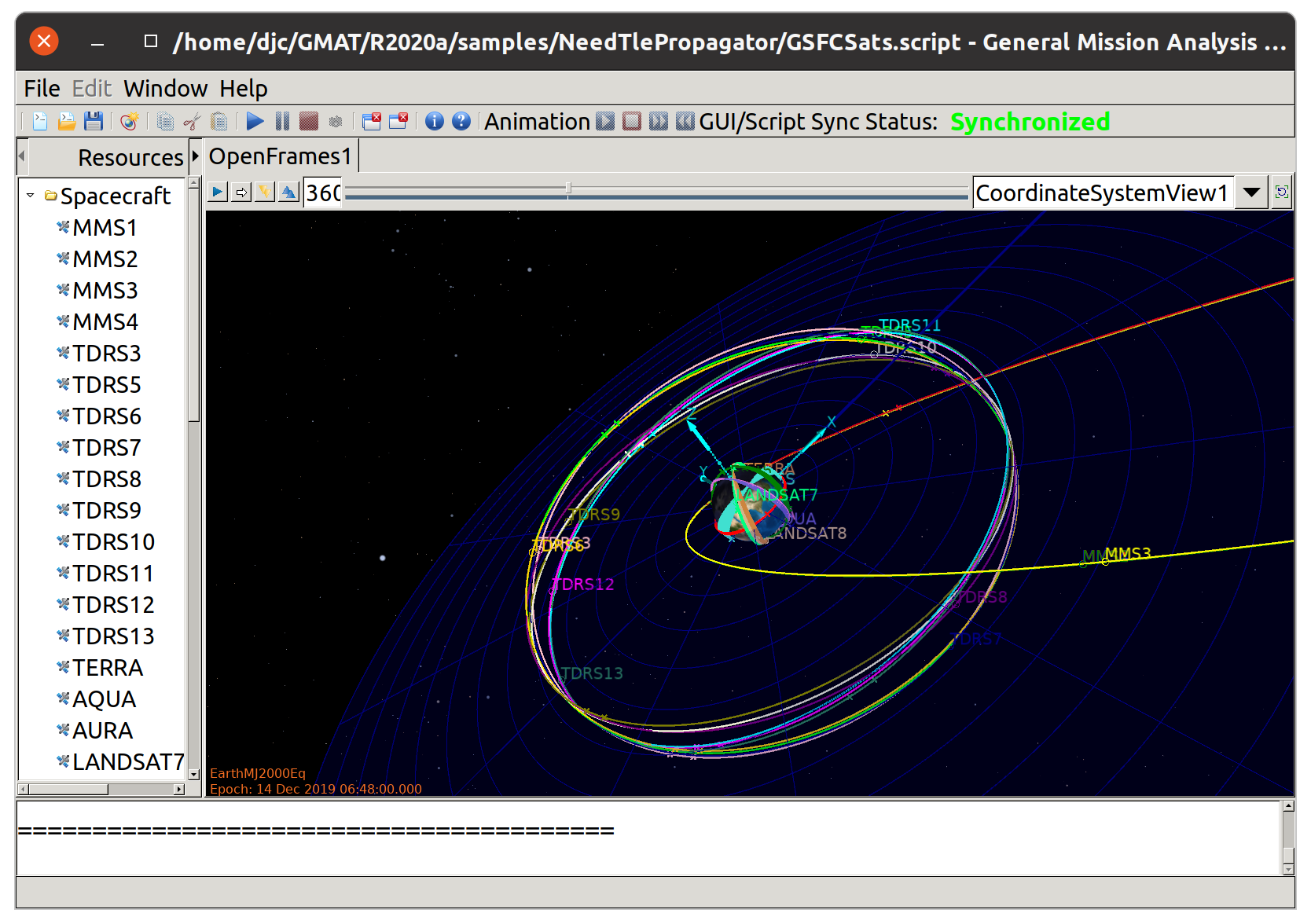Open the CoordinateSystemView1 dropdown arrow
1311x924 pixels.
coord(1251,192)
